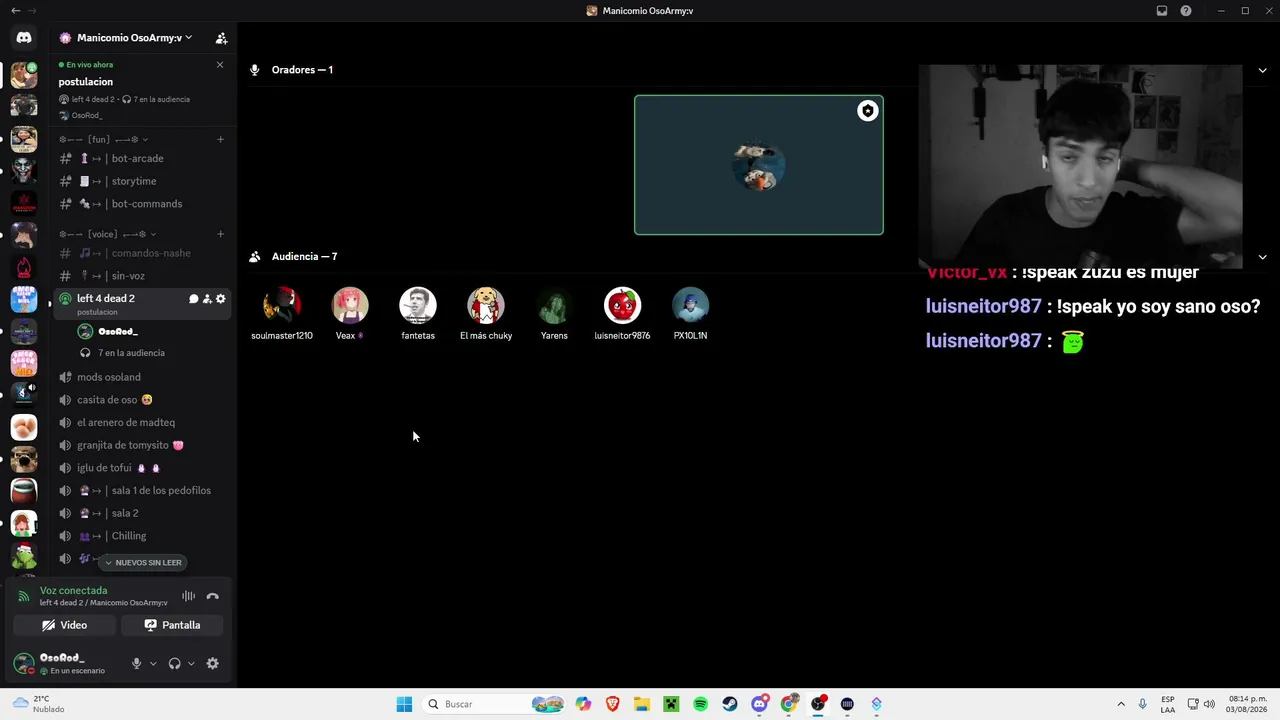Add a channel to the fun category
Image resolution: width=1280 pixels, height=720 pixels.
tap(220, 139)
